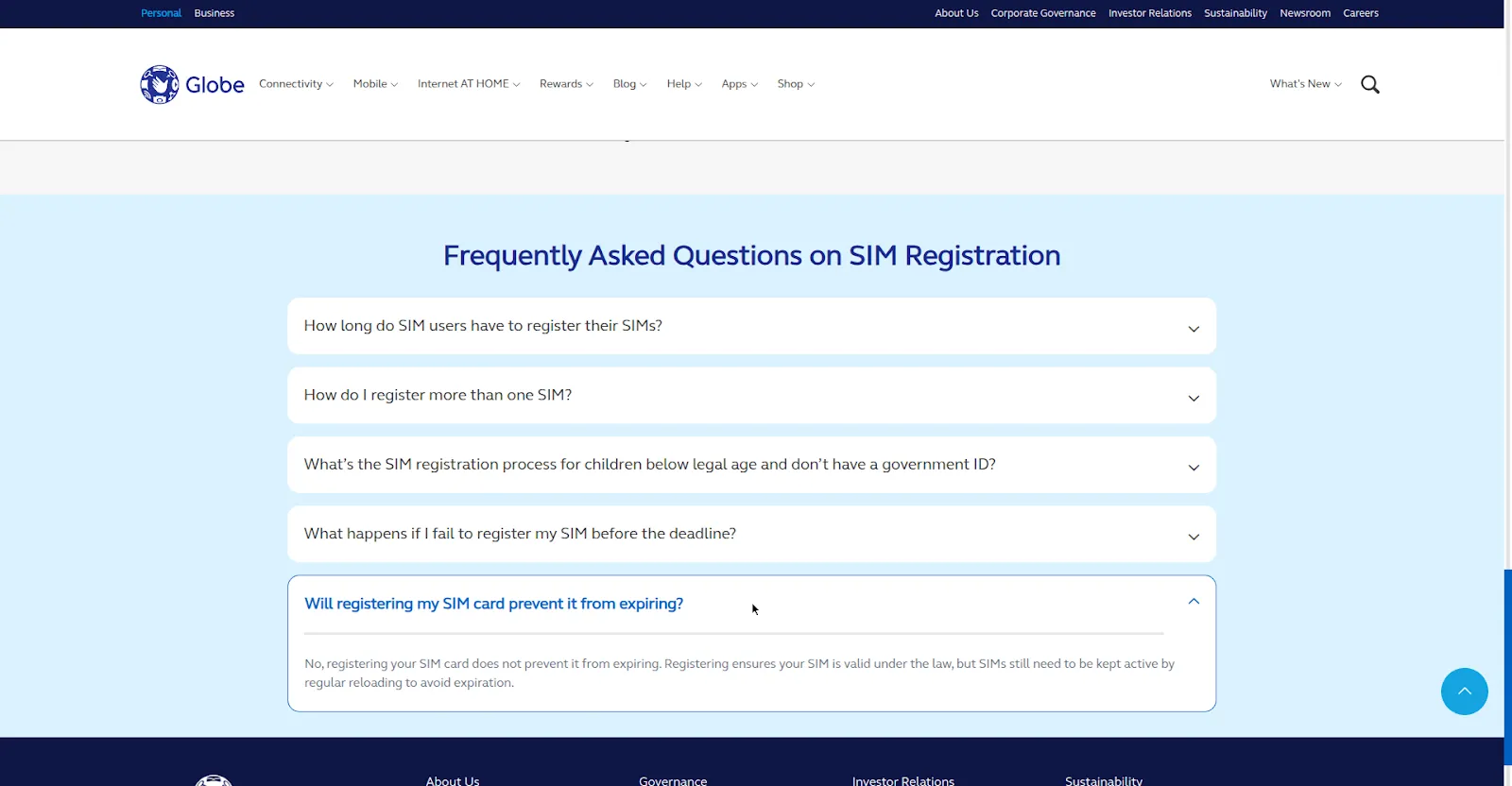1512x786 pixels.
Task: Open the Careers link
Action: [1361, 13]
